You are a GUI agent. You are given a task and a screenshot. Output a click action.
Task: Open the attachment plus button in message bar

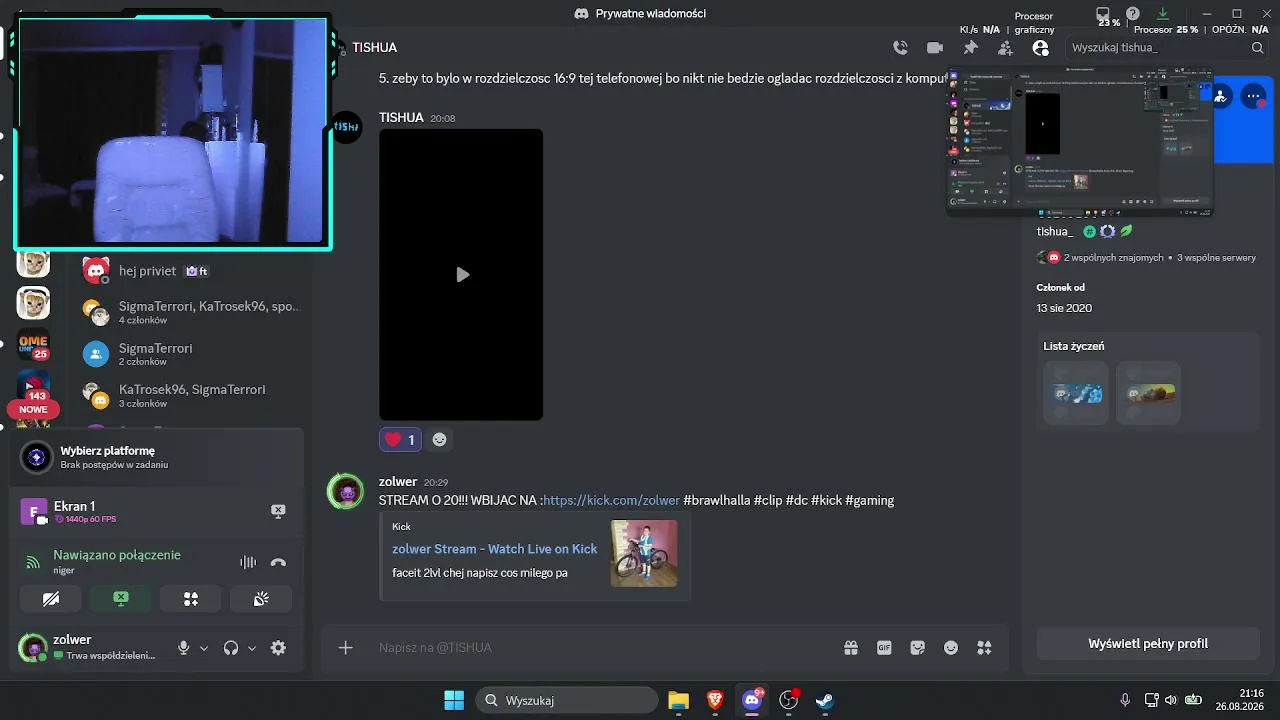click(x=345, y=648)
